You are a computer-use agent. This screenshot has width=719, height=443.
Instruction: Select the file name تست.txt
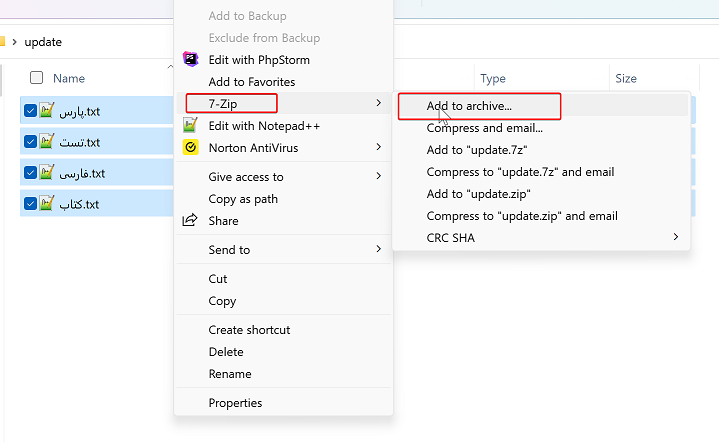pyautogui.click(x=79, y=142)
